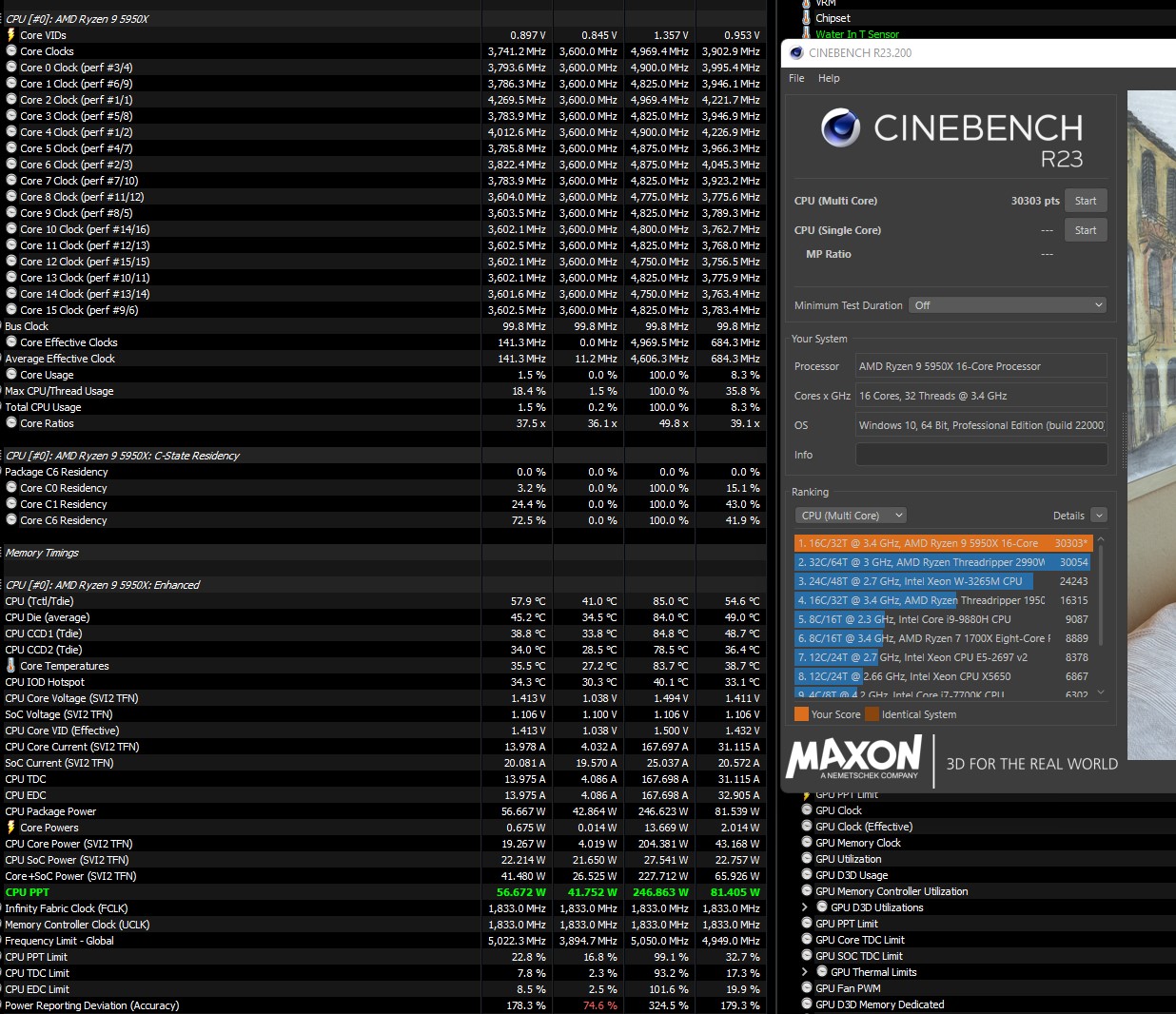The width and height of the screenshot is (1176, 1014).
Task: Click the Core 2 Clock row icon
Action: tap(11, 100)
